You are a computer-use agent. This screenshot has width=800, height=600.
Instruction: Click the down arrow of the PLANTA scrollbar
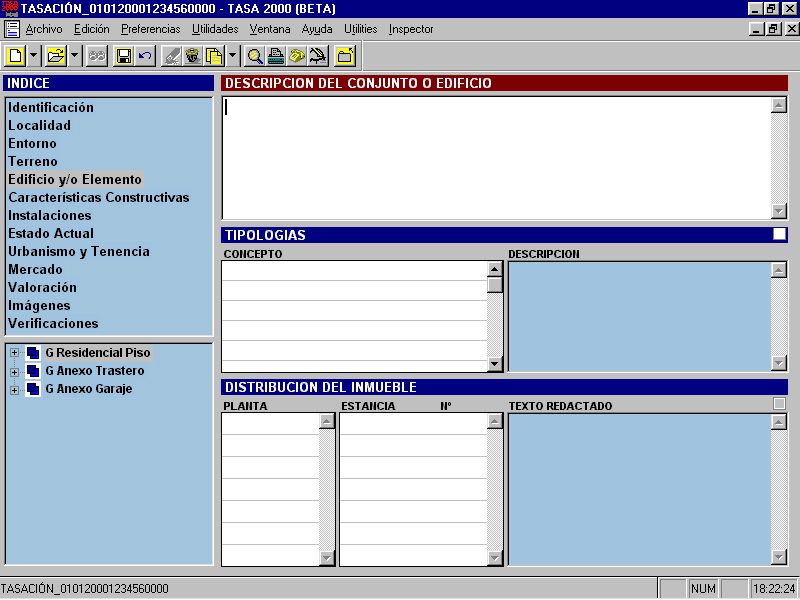click(x=327, y=558)
